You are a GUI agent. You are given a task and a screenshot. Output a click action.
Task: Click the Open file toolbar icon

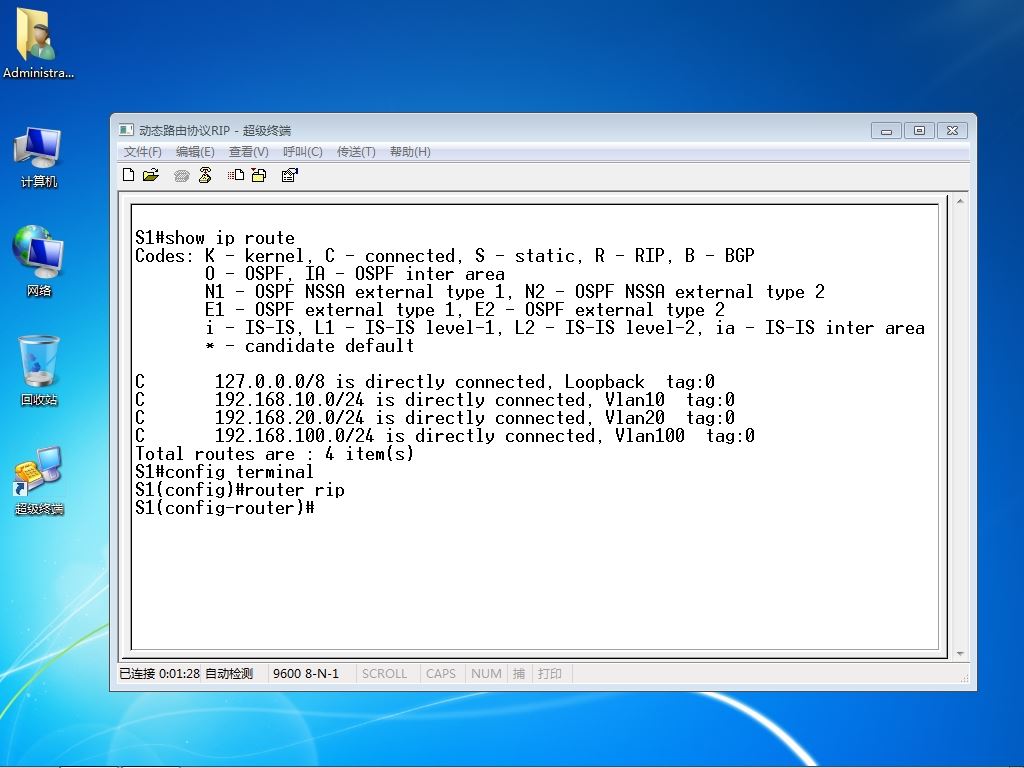tap(151, 174)
